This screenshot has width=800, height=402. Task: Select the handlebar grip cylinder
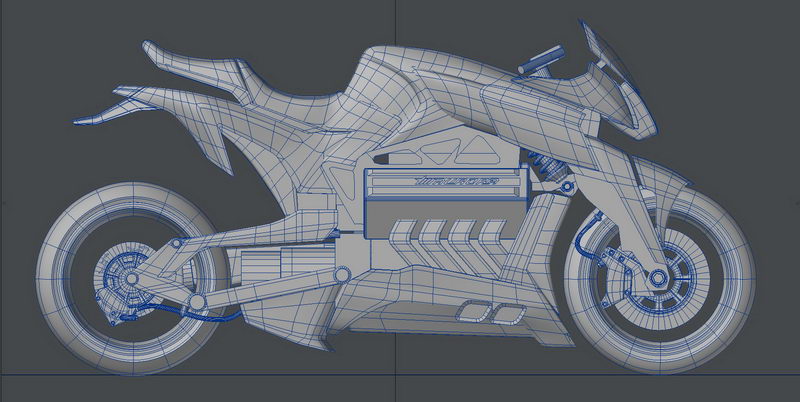tap(541, 60)
